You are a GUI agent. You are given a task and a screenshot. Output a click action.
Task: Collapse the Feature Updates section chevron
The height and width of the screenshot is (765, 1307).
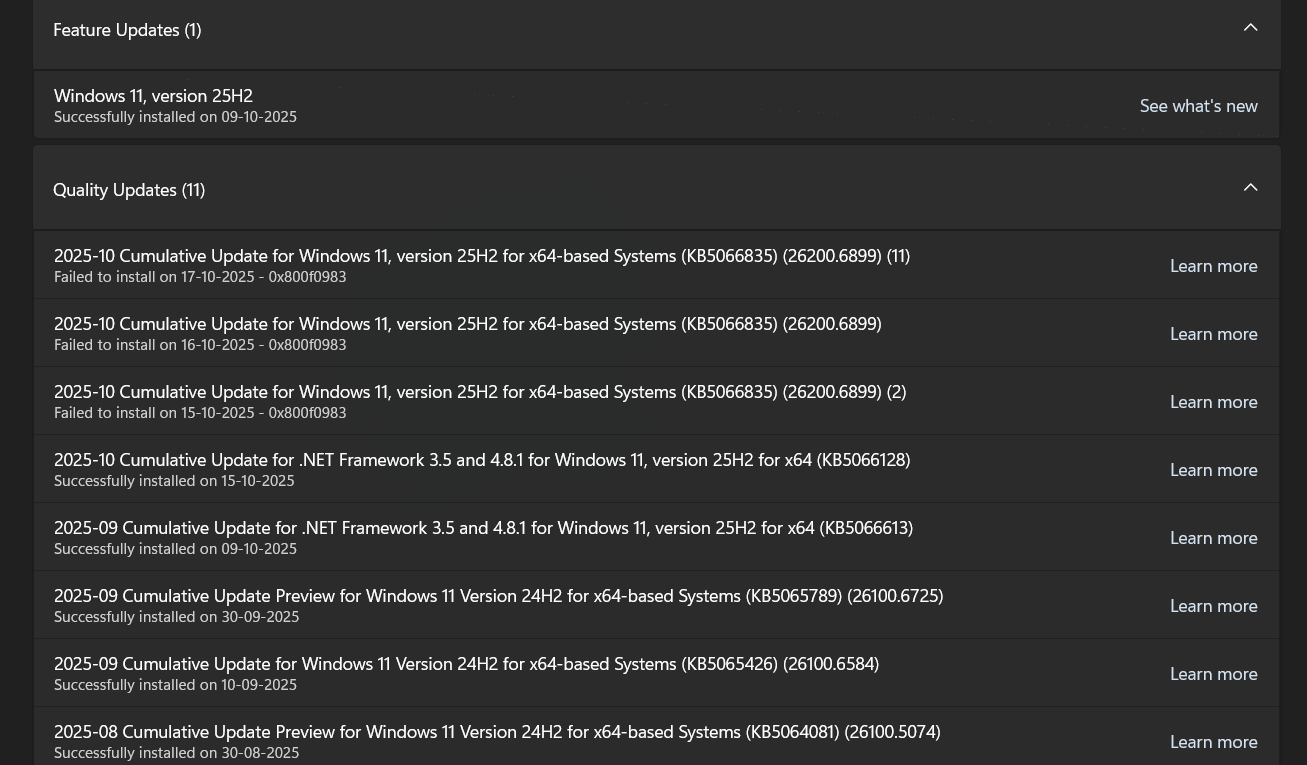tap(1250, 28)
